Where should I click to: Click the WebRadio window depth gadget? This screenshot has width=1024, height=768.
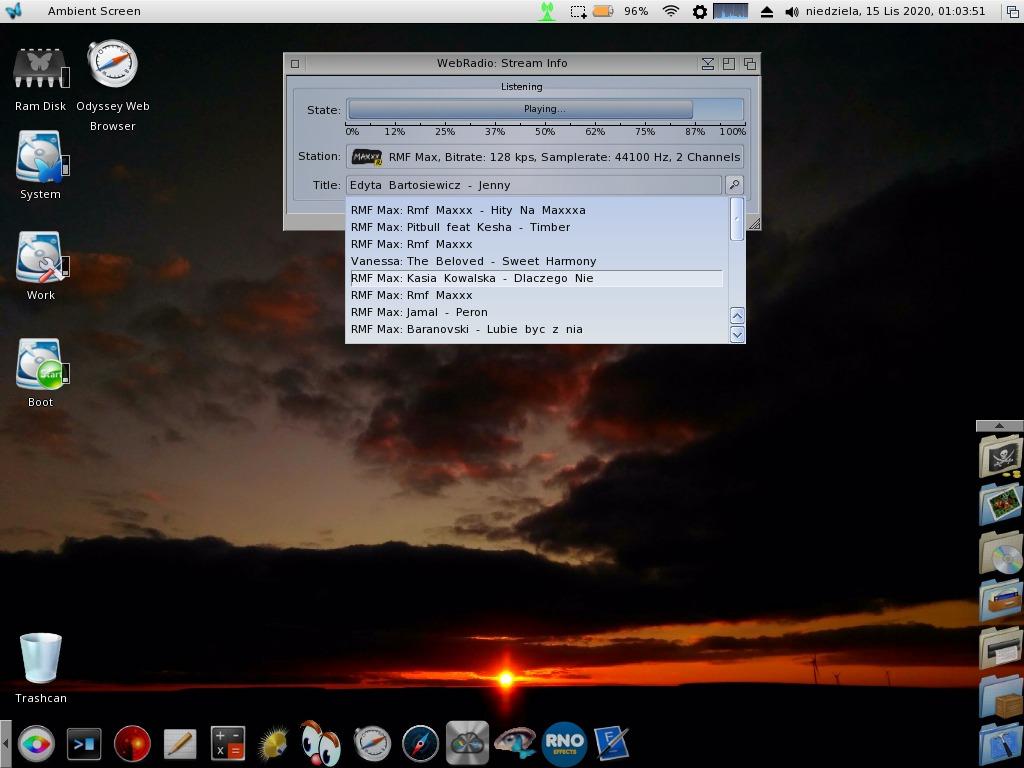tap(750, 63)
